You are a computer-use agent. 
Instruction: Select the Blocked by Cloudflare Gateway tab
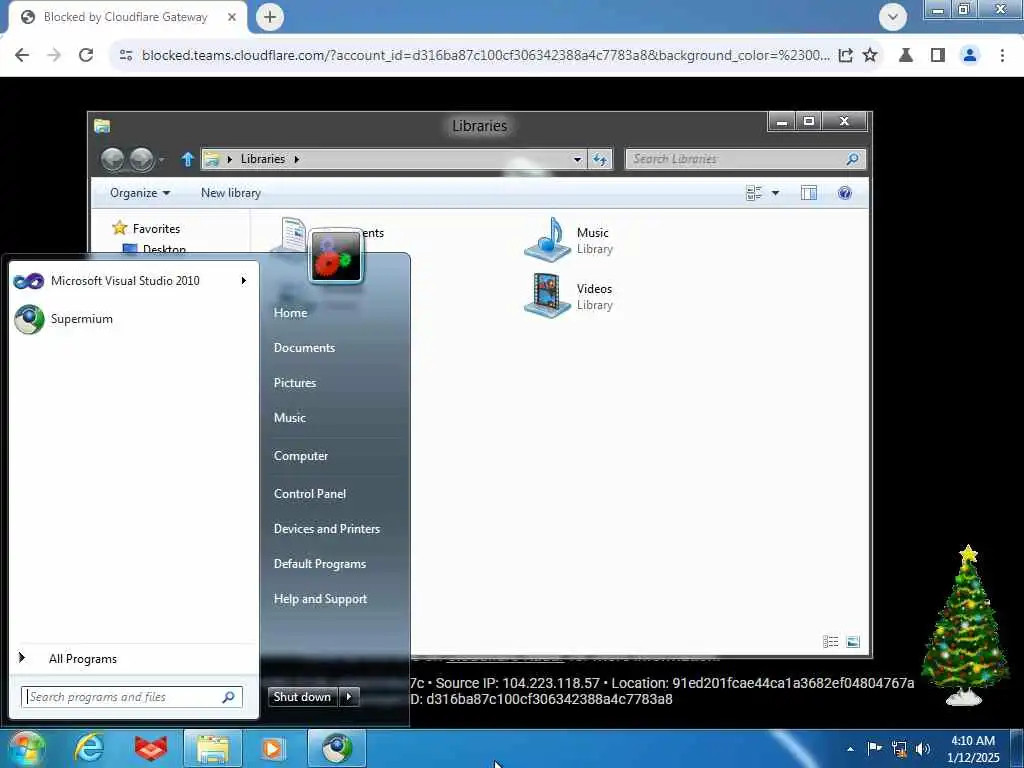125,17
